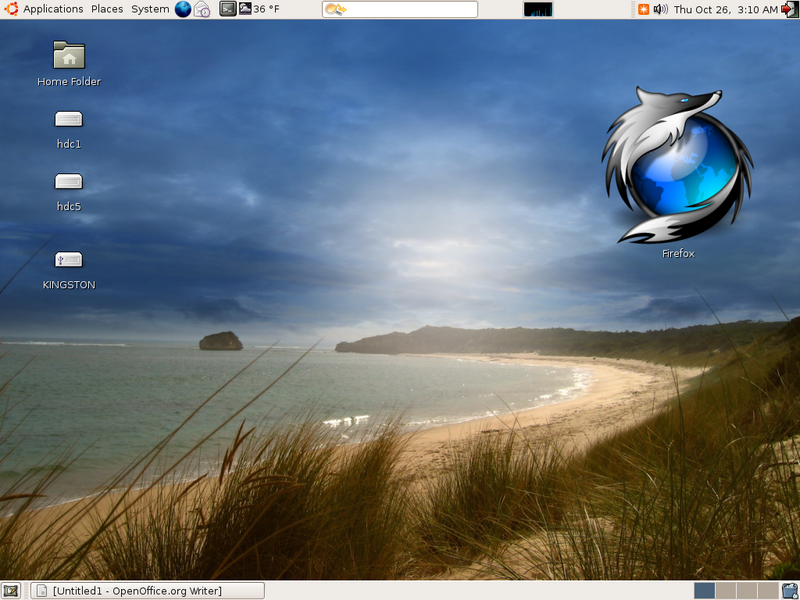Click the weather applet showing 36 °F
This screenshot has height=600, width=800.
(259, 9)
